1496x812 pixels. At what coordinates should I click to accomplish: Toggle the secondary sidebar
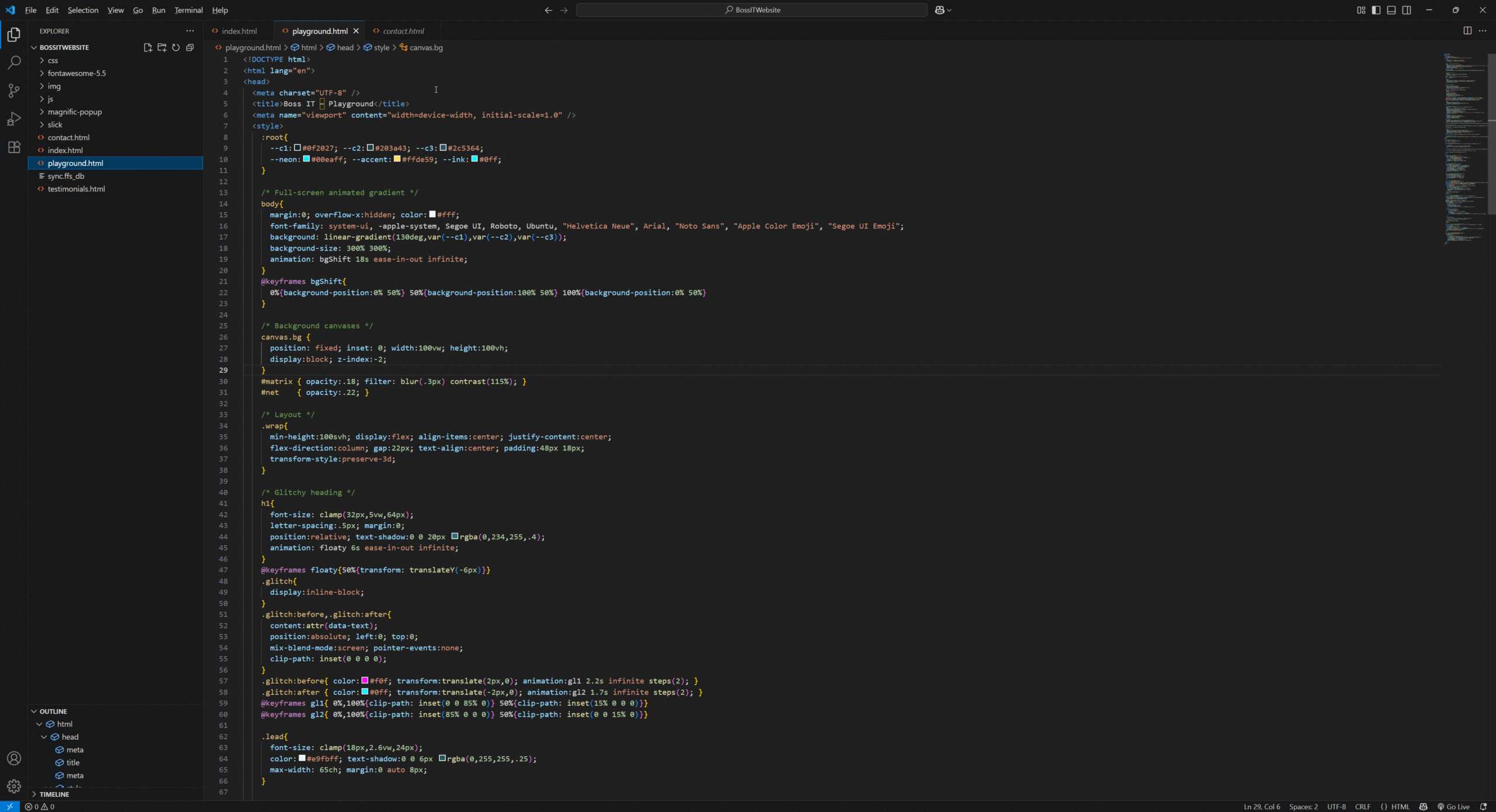pyautogui.click(x=1407, y=10)
